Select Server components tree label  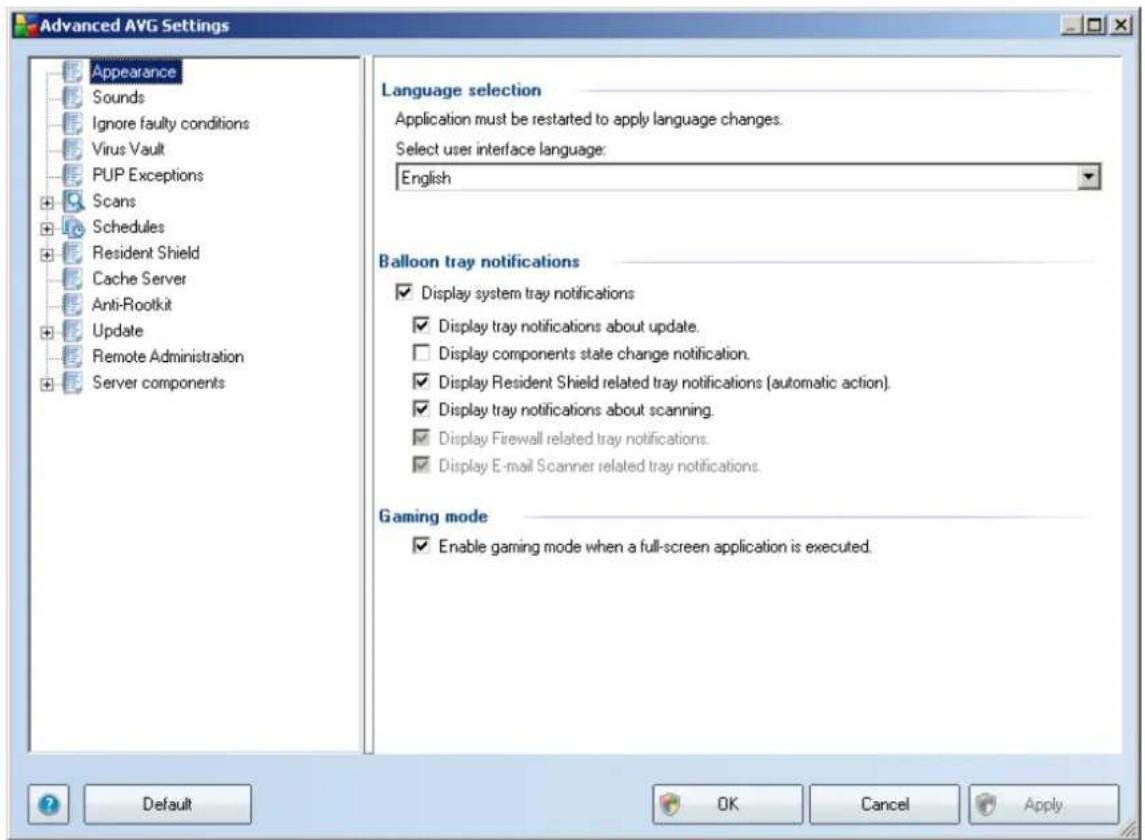(x=158, y=383)
